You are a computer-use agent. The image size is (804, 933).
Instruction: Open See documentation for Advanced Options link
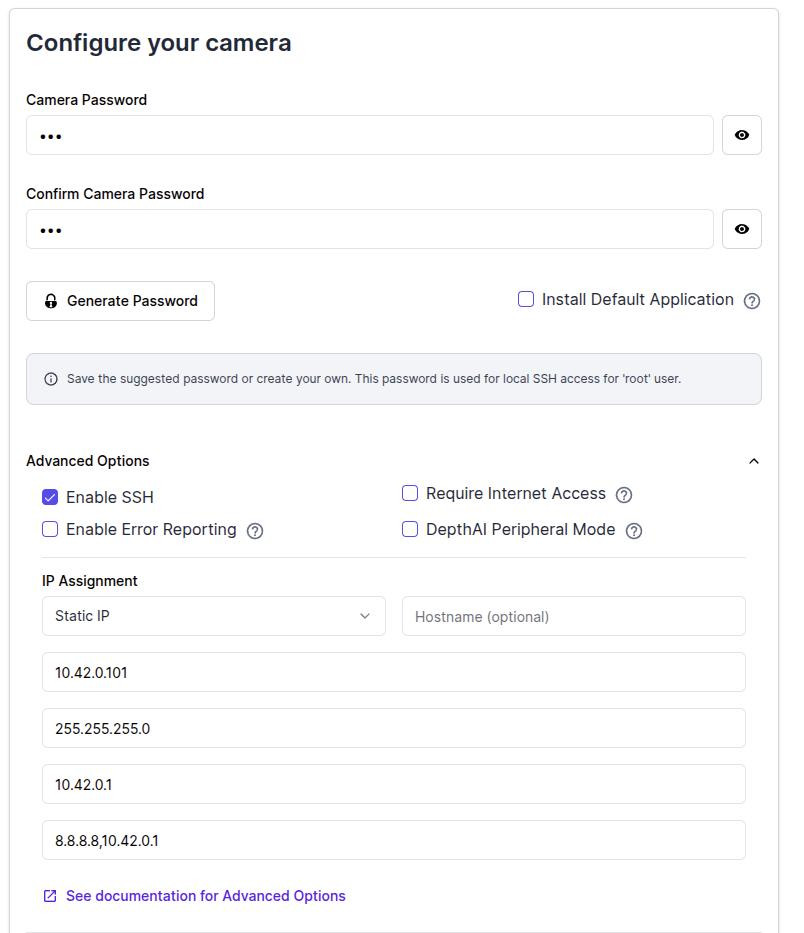coord(205,896)
